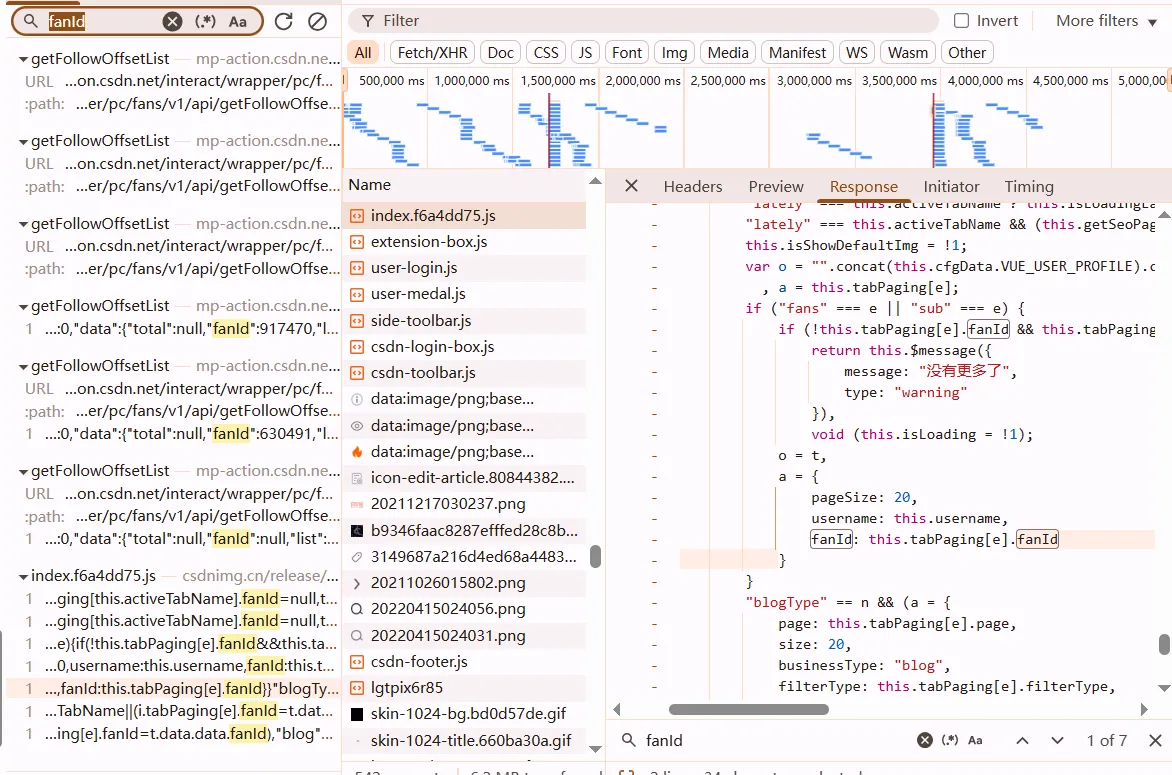This screenshot has width=1172, height=775.
Task: Filter requests by Fetch/XHR
Action: coord(432,53)
